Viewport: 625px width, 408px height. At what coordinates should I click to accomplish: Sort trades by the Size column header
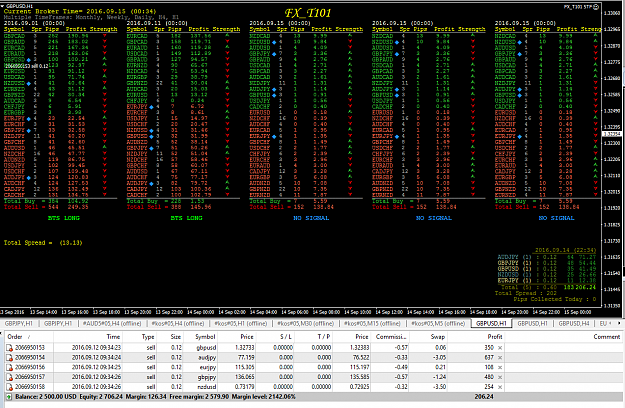(x=171, y=337)
